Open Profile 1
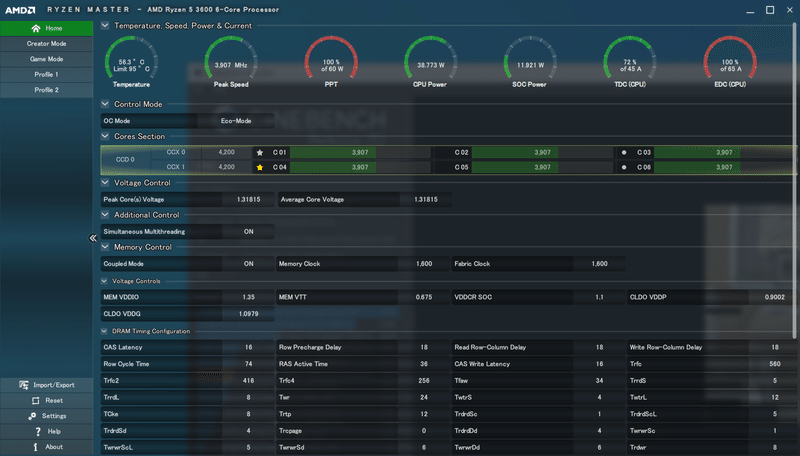The image size is (800, 456). [x=46, y=74]
